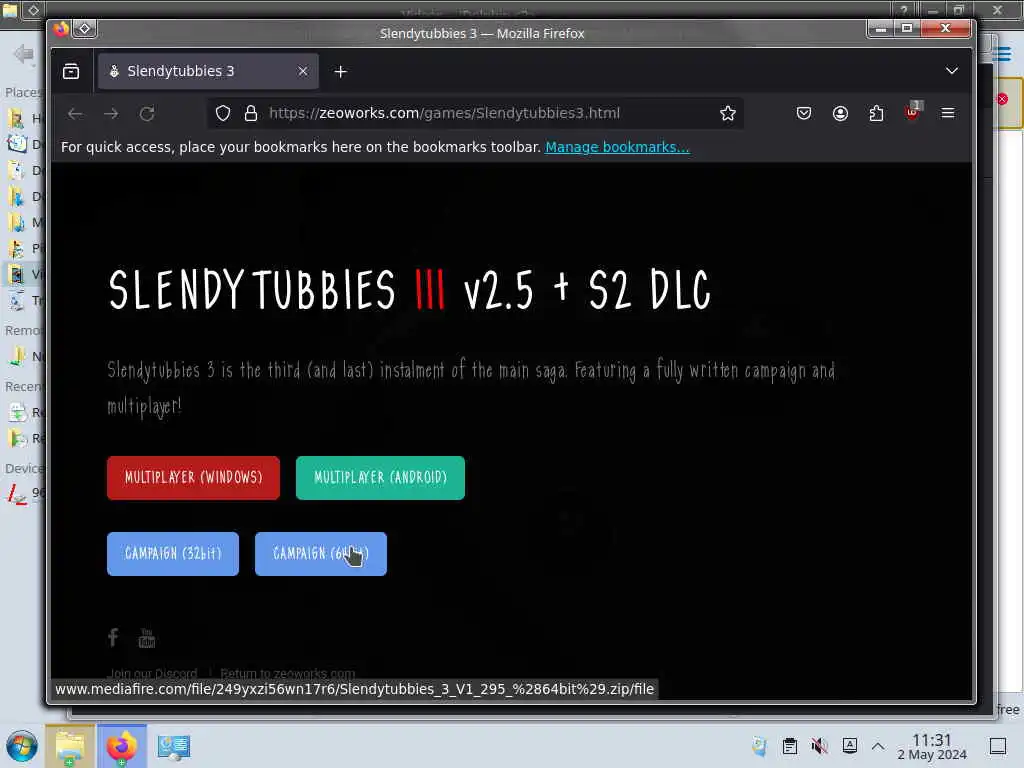Image resolution: width=1024 pixels, height=768 pixels.
Task: Close the Slendytubbies 3 tab
Action: 302,71
